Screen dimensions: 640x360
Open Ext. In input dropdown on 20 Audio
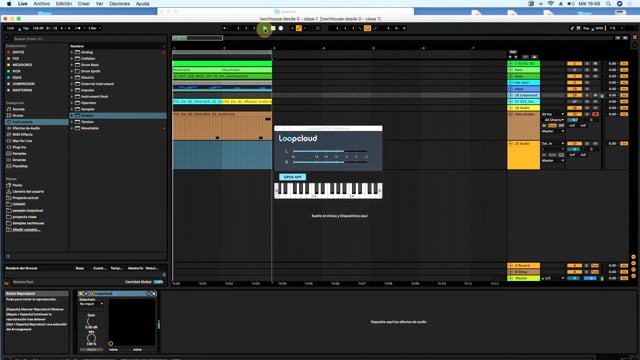(553, 144)
